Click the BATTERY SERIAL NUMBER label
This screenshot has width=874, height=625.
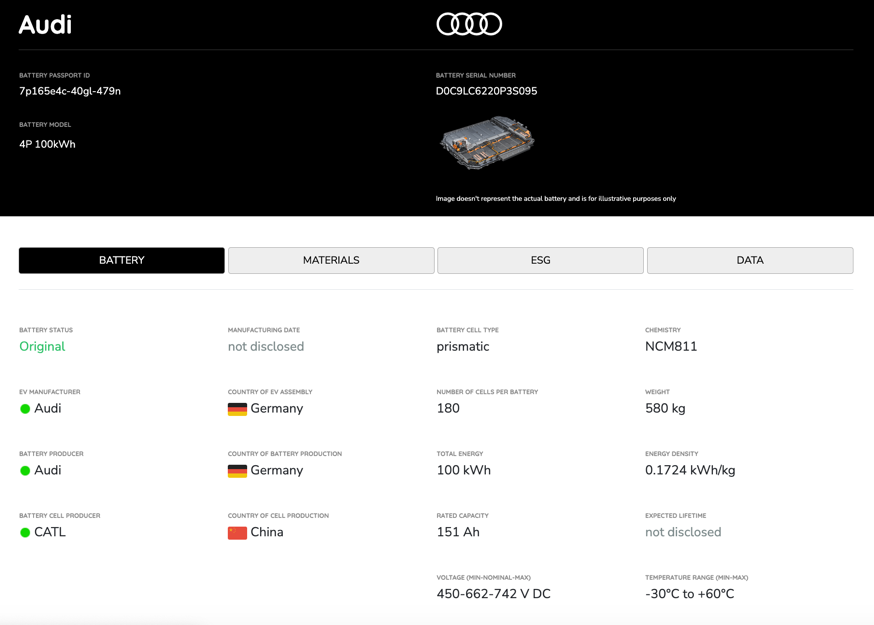click(x=476, y=75)
